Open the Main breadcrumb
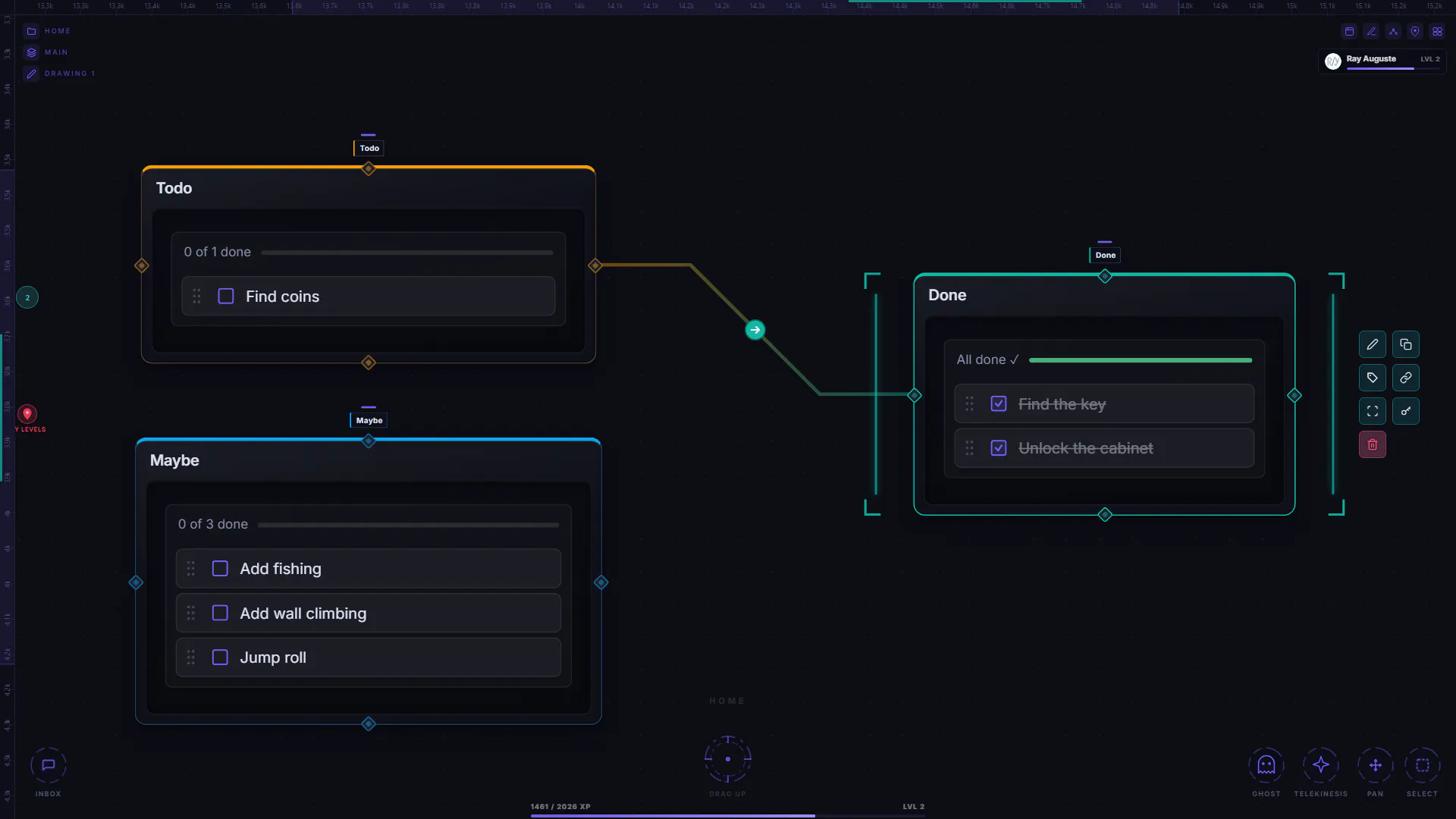The image size is (1456, 819). coord(47,52)
